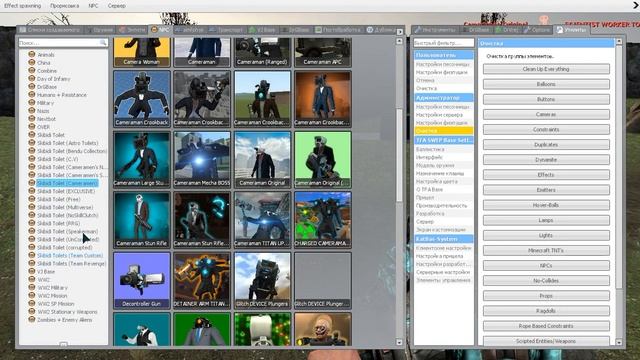Show more tabs with arrow button
640x360 pixels.
[400, 31]
